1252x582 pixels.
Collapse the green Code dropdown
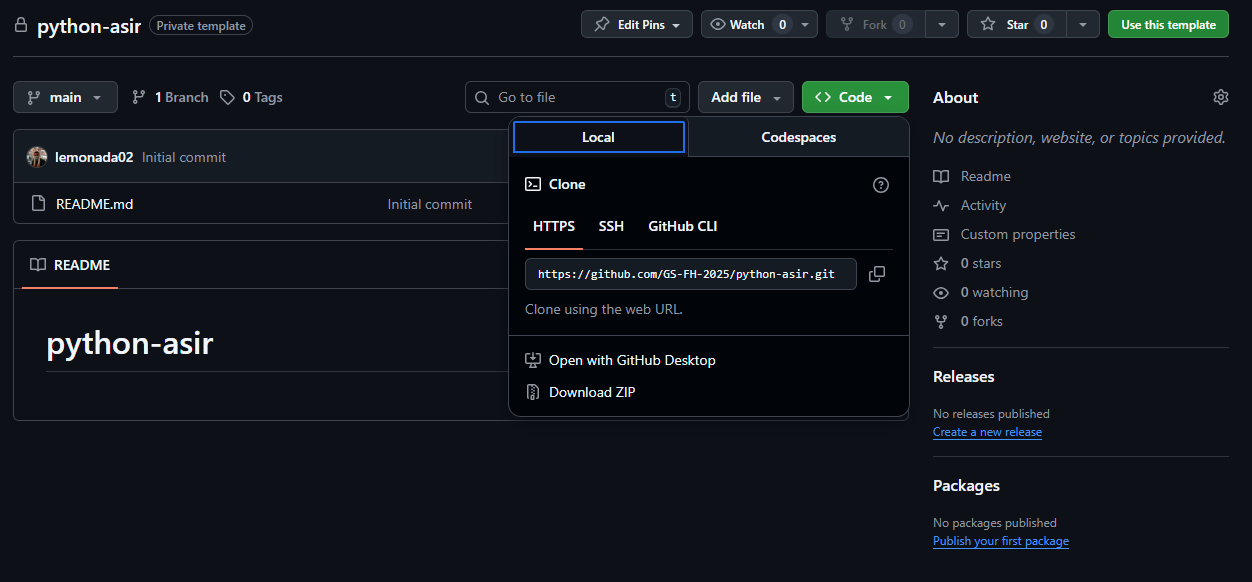point(855,97)
